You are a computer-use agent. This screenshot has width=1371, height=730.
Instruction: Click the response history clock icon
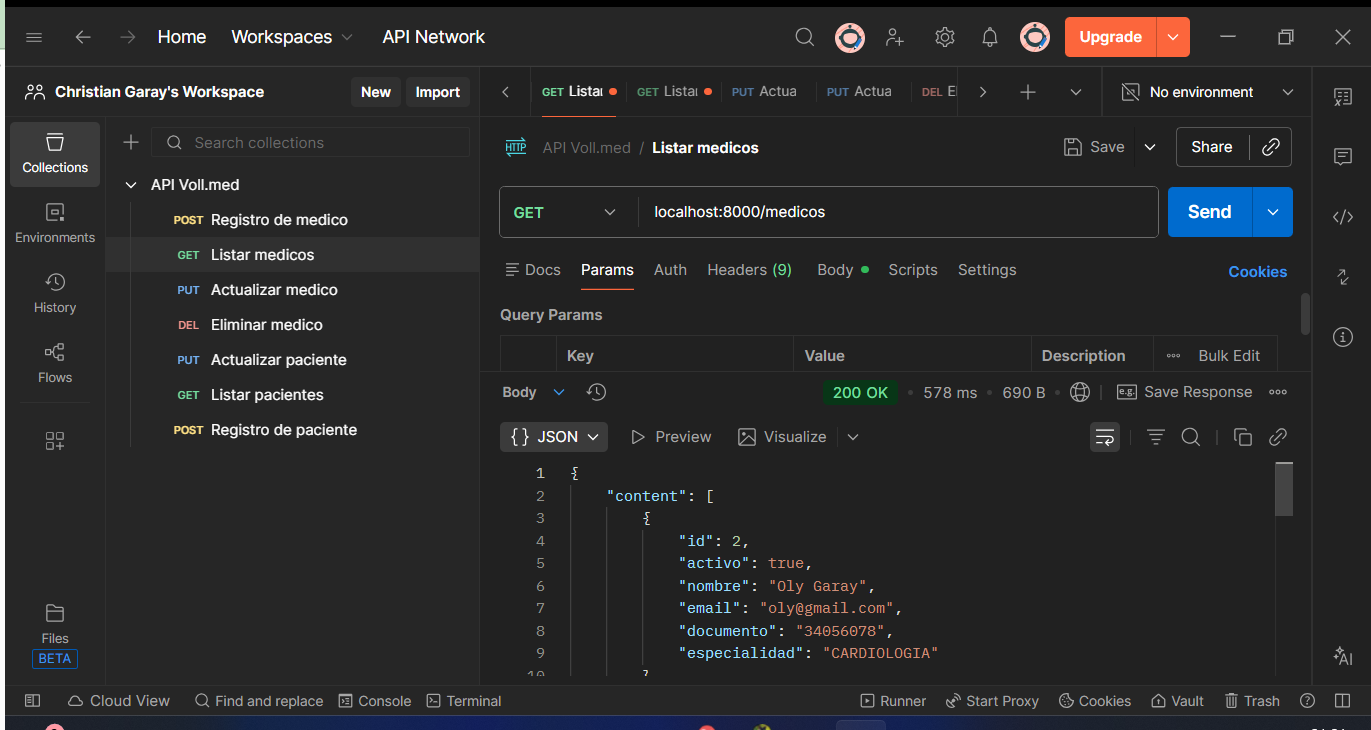pos(597,392)
